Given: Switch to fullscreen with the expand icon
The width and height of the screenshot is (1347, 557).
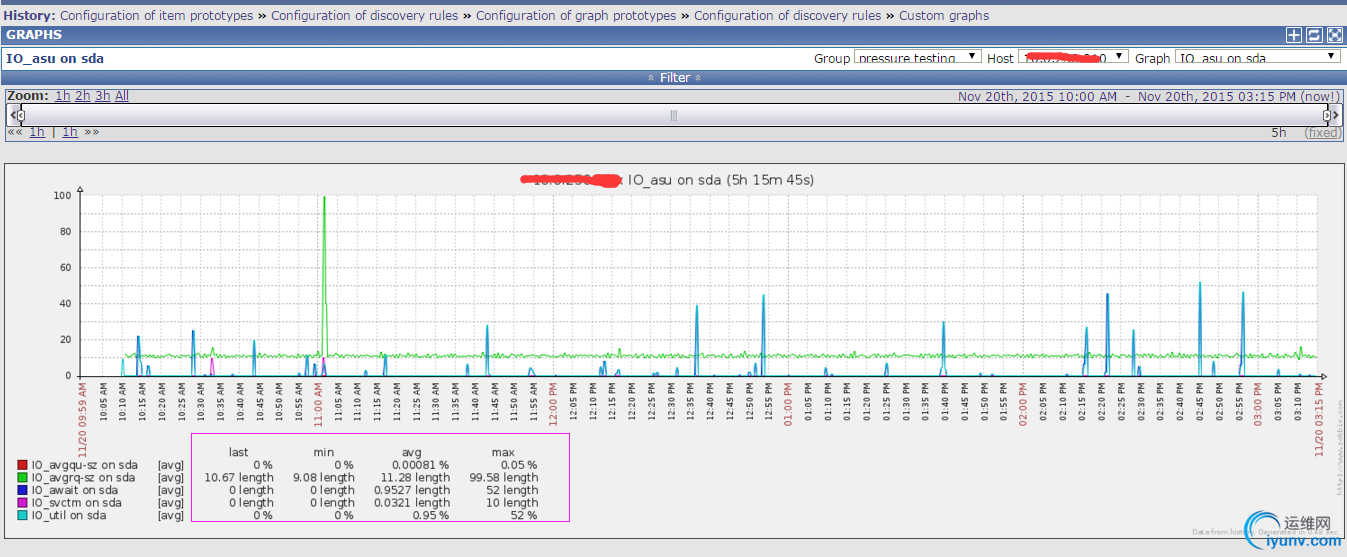Looking at the screenshot, I should 1333,35.
